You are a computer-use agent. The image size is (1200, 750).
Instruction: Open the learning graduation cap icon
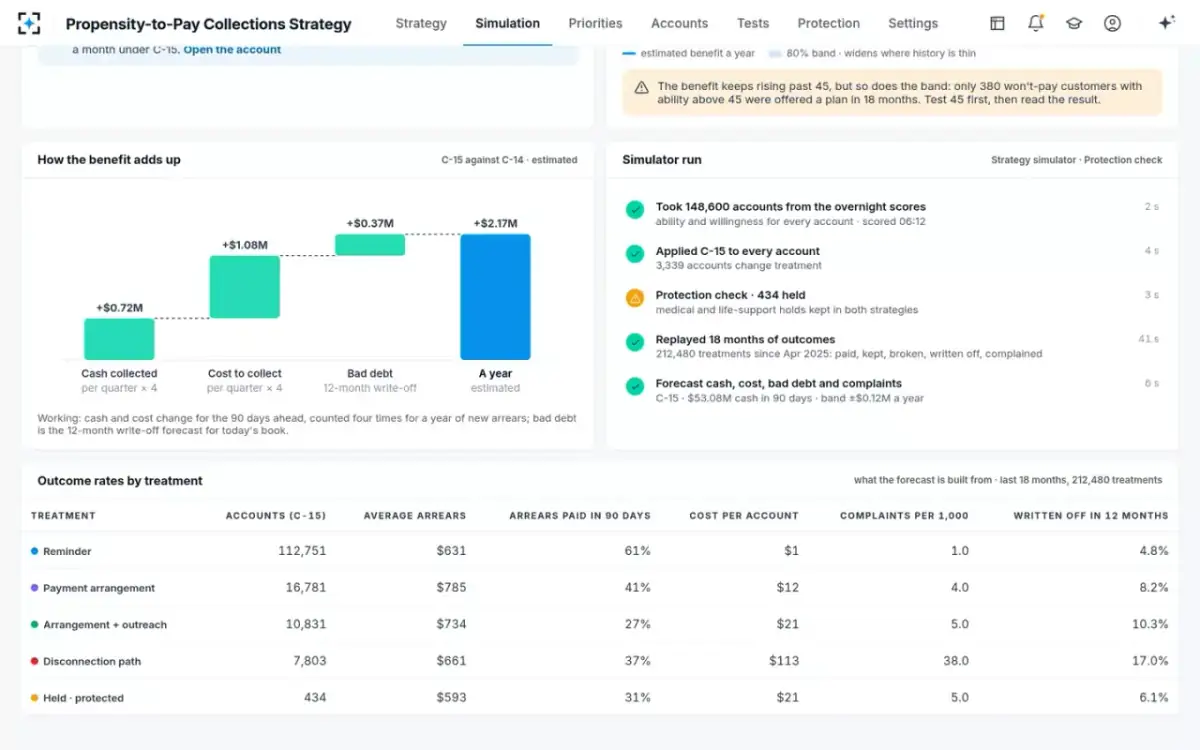(1073, 23)
